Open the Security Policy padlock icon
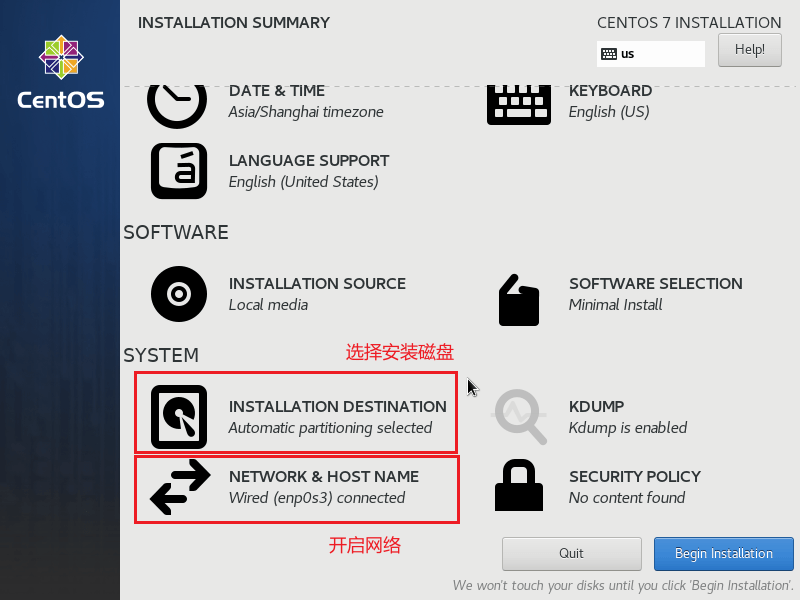Viewport: 800px width, 600px height. click(x=519, y=485)
